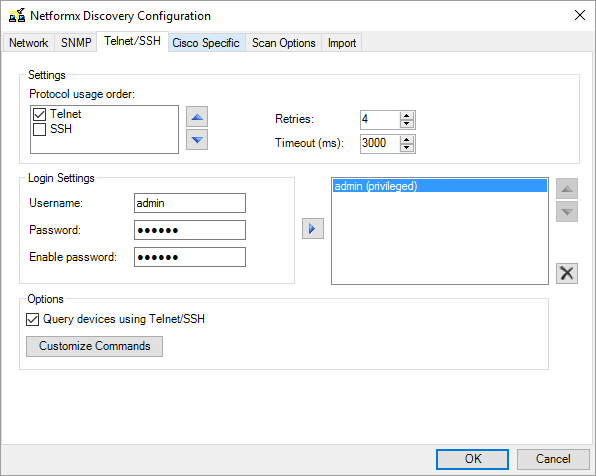Increase Retries value with up spinner
Viewport: 596px width, 476px height.
coord(407,116)
